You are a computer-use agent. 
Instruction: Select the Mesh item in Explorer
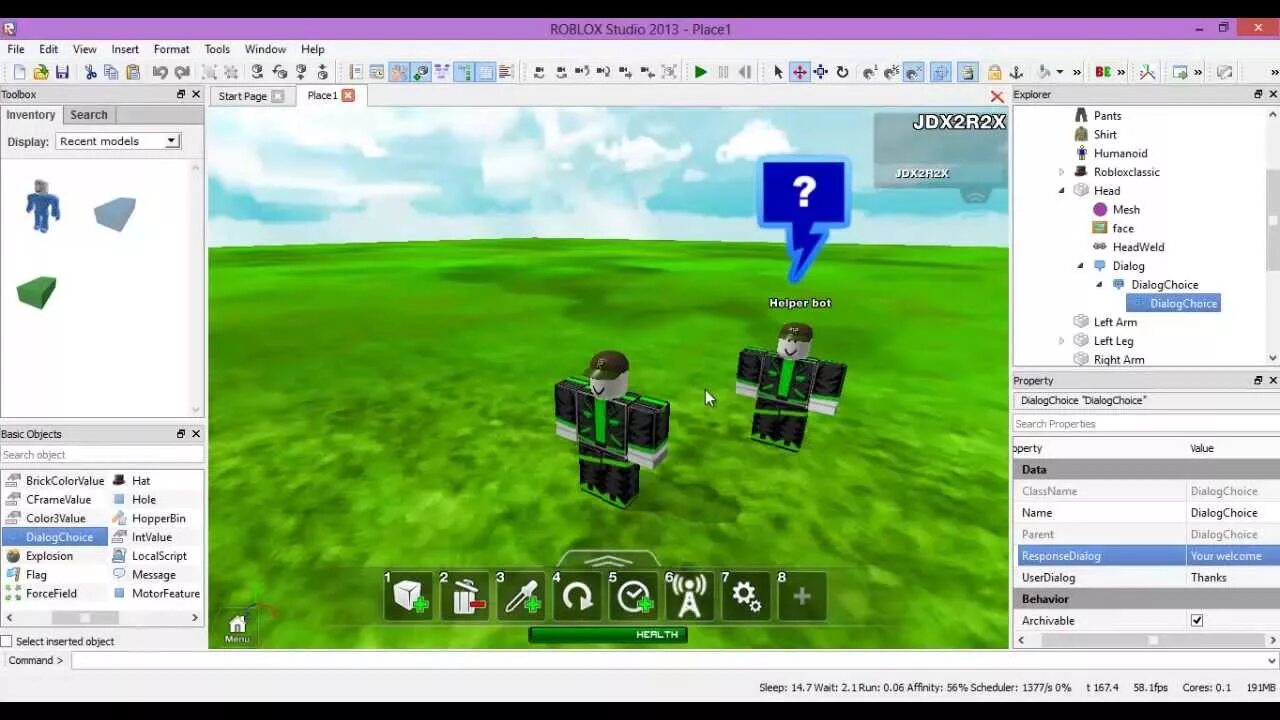point(1126,210)
